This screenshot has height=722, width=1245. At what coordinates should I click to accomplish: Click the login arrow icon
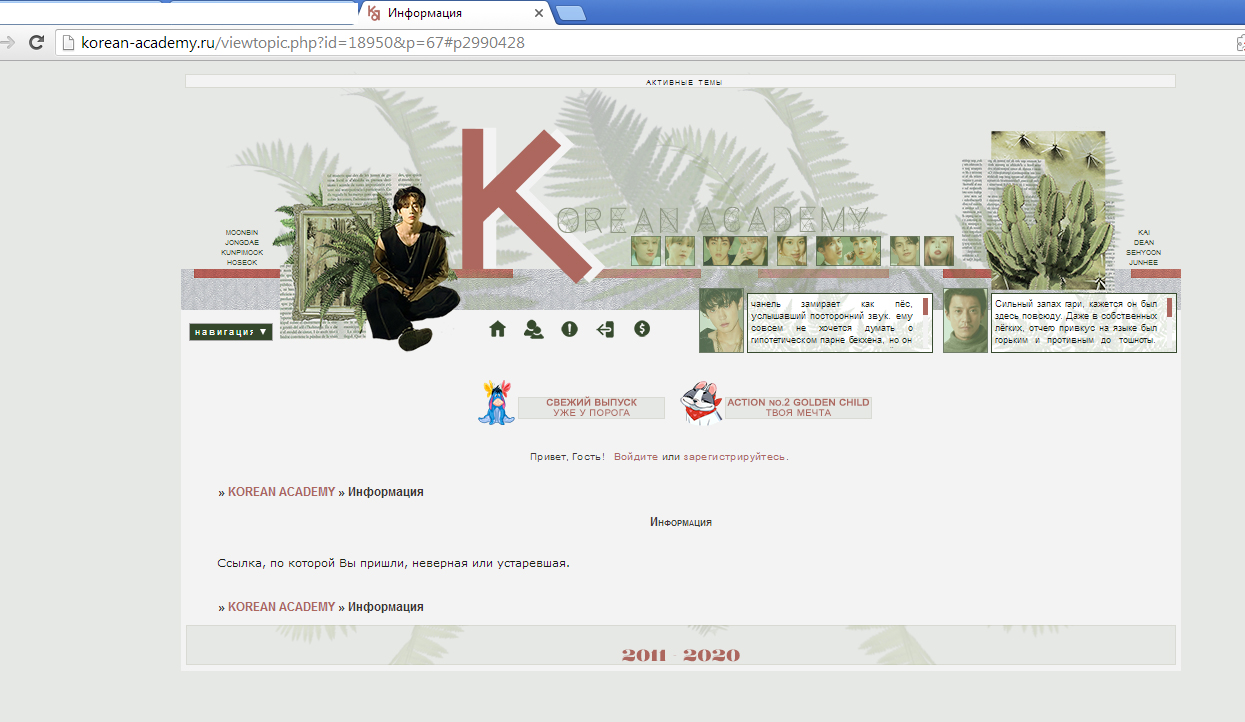pyautogui.click(x=605, y=329)
